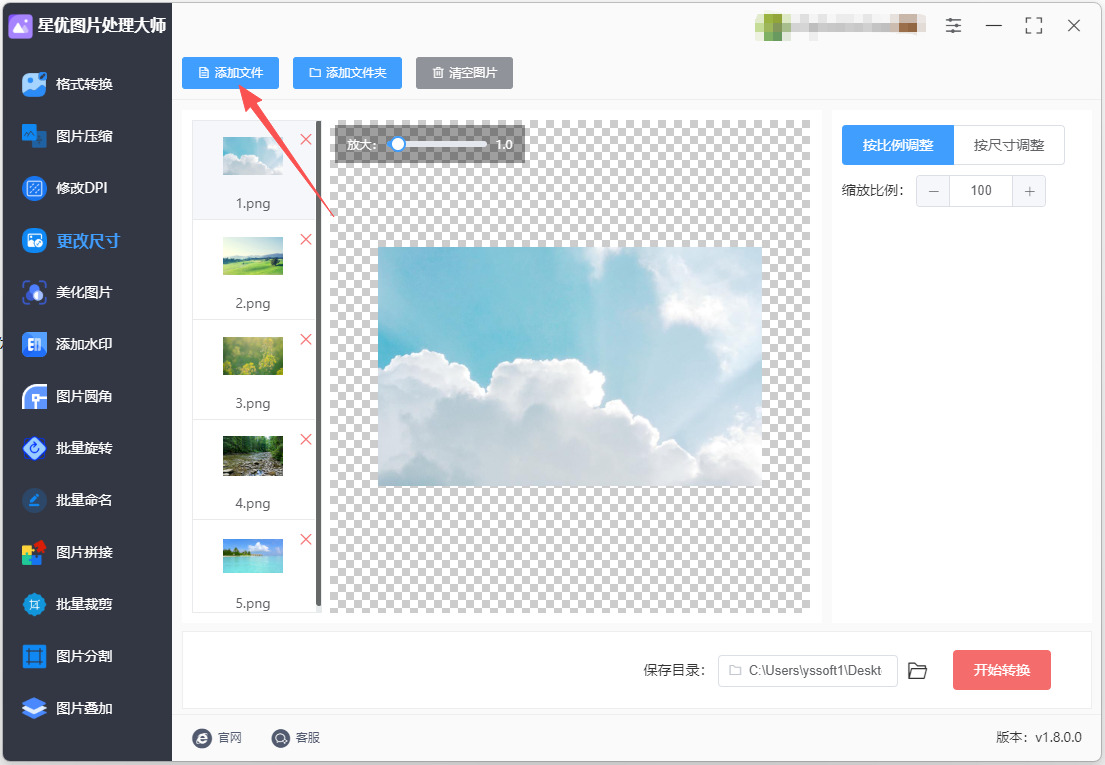Click the 清空图片 clear images button
This screenshot has width=1105, height=765.
[464, 73]
